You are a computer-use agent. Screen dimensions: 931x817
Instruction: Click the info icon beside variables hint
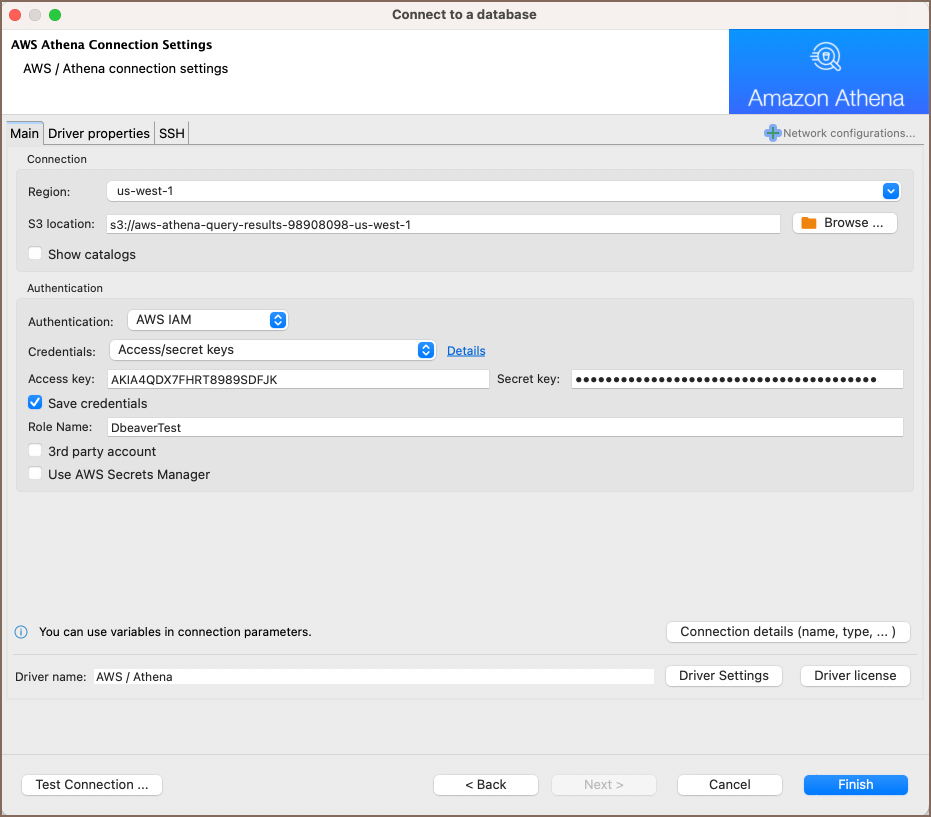(20, 632)
